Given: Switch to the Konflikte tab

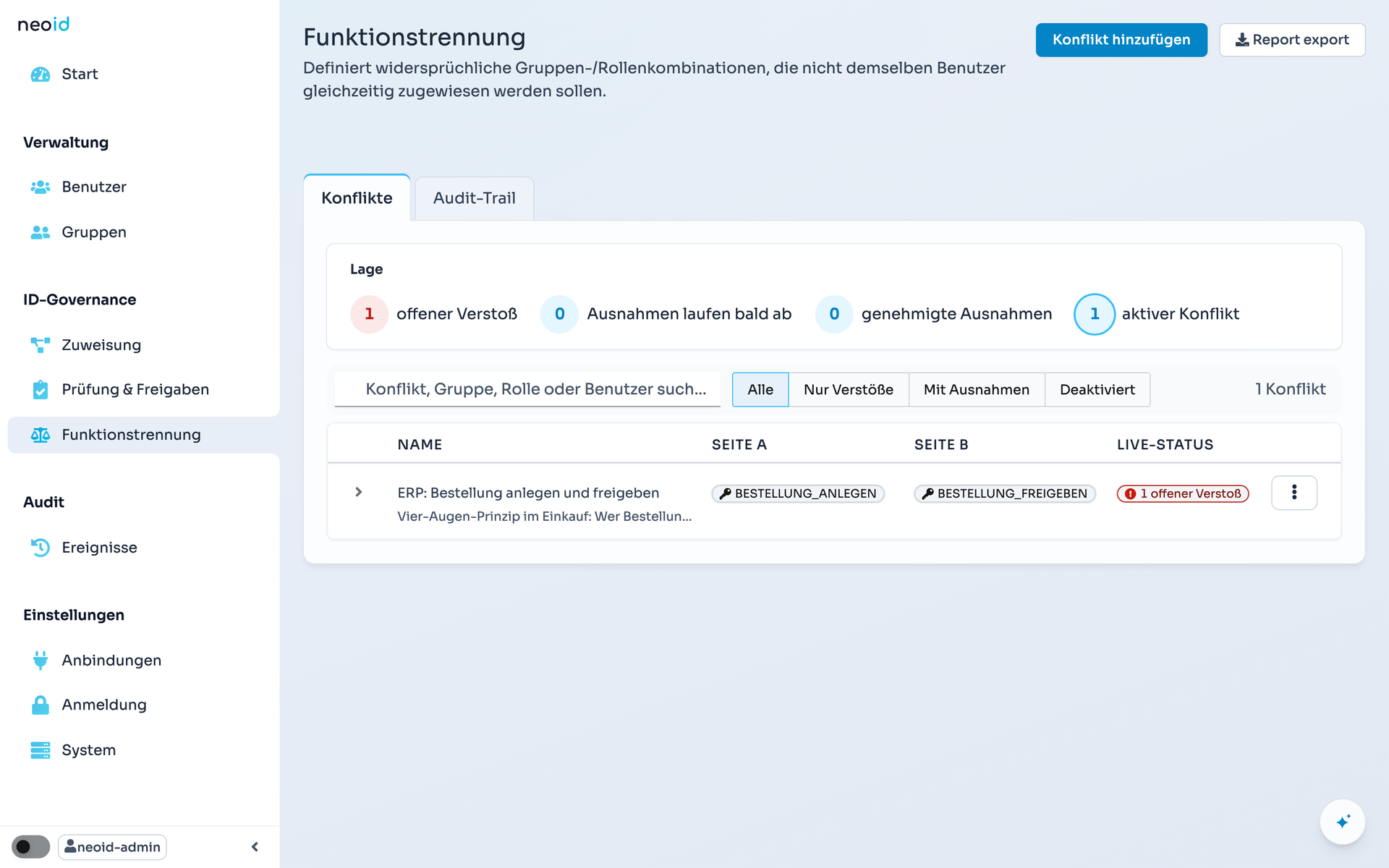Looking at the screenshot, I should point(357,198).
